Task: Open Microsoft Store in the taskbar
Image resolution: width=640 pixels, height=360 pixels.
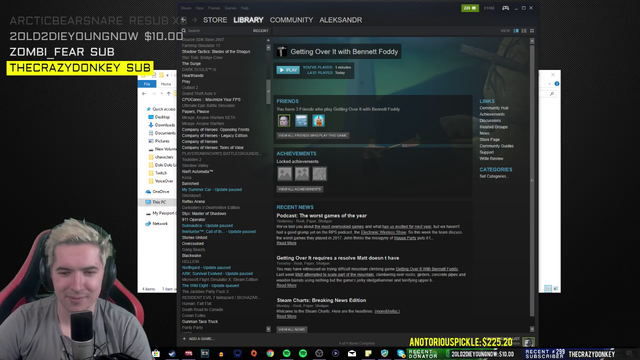Action: click(x=156, y=353)
